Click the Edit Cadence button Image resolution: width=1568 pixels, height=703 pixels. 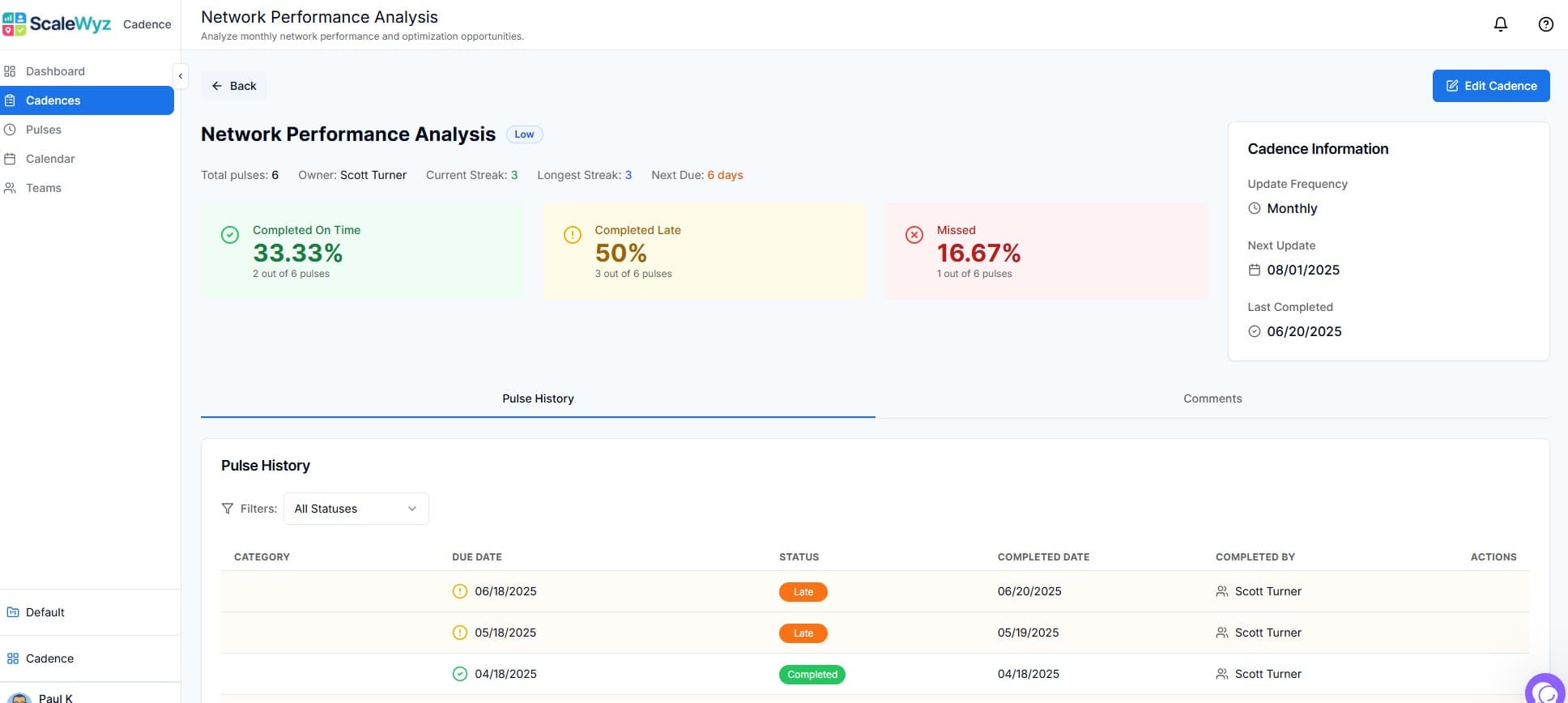tap(1490, 86)
